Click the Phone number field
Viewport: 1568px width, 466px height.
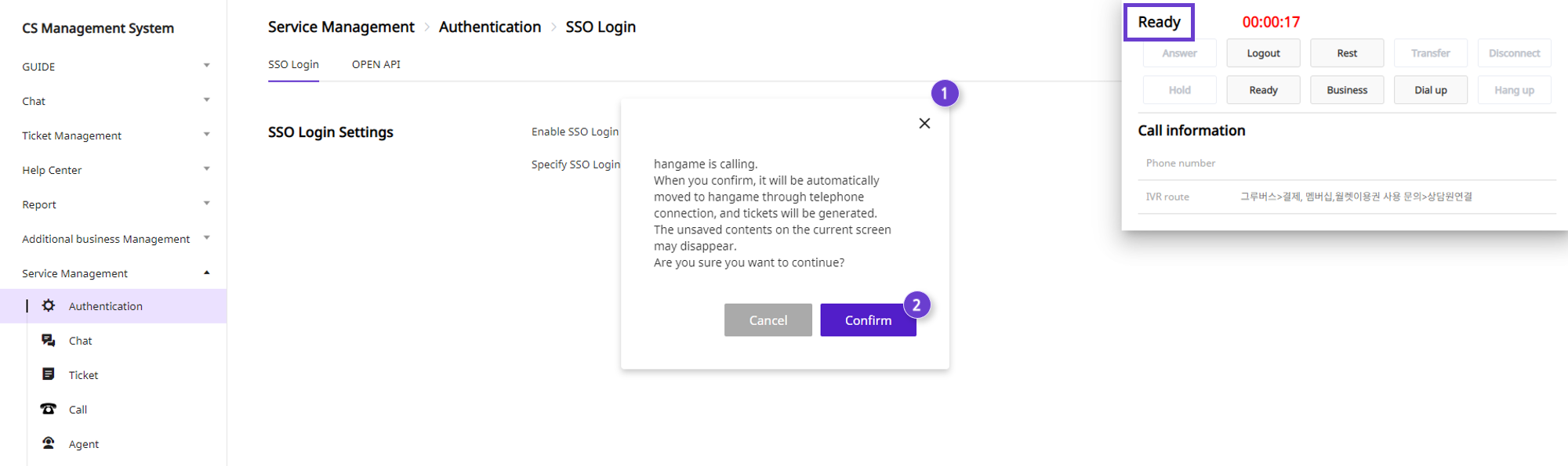pos(1347,163)
